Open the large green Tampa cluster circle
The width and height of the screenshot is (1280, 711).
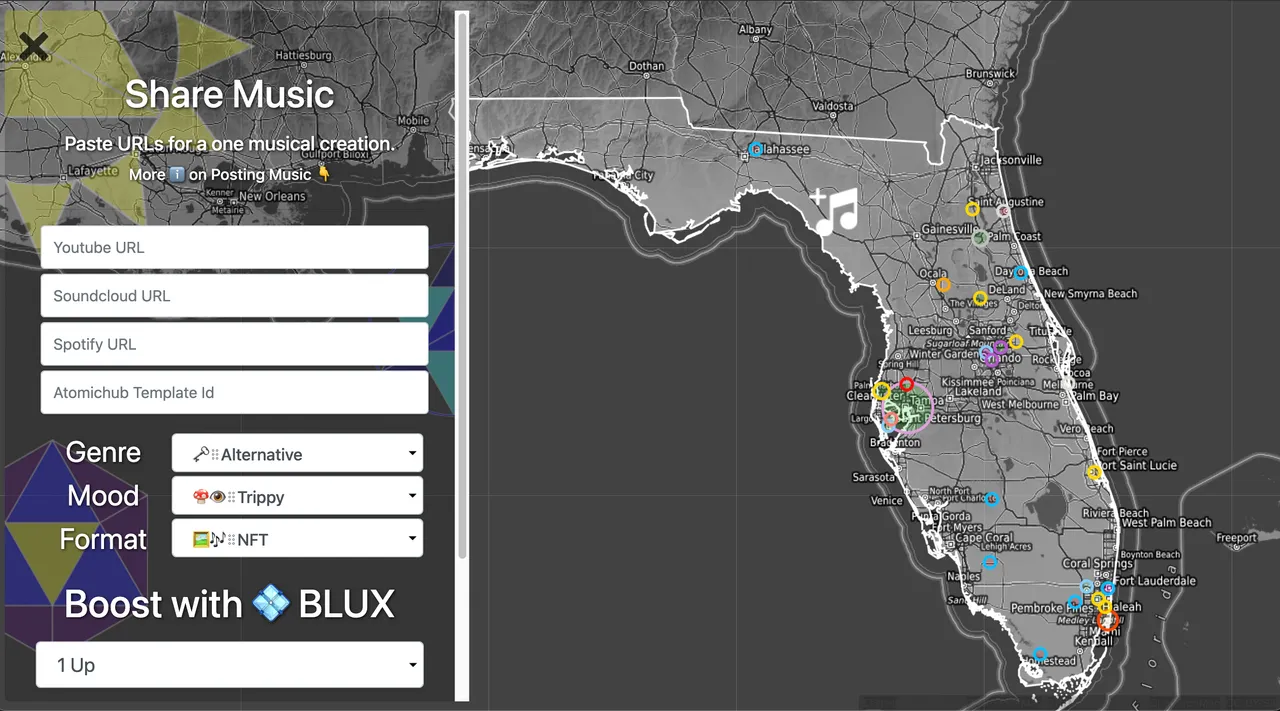[907, 409]
